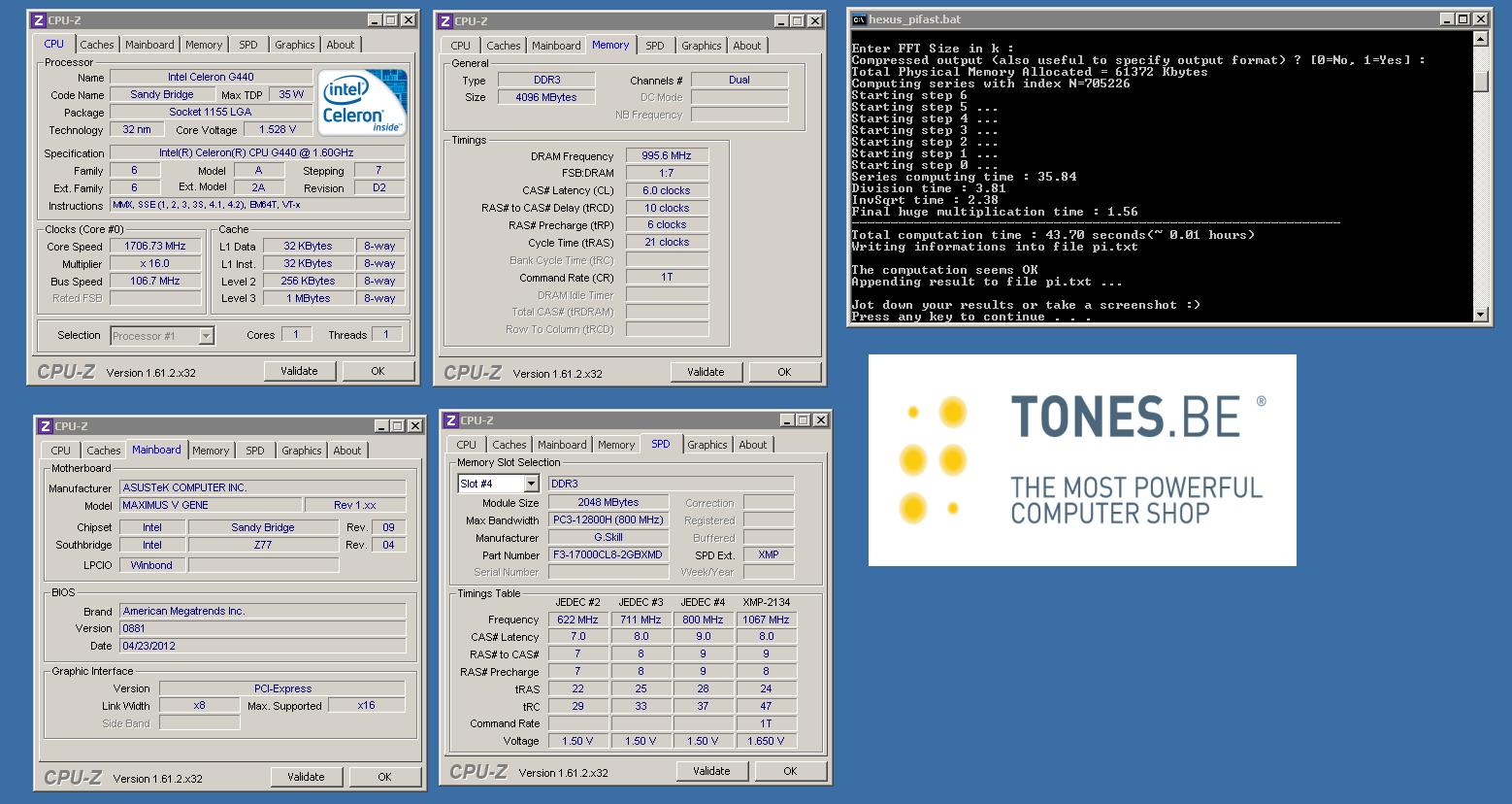The image size is (1512, 804).
Task: Open Caches tab in Mainboard window
Action: pos(104,451)
